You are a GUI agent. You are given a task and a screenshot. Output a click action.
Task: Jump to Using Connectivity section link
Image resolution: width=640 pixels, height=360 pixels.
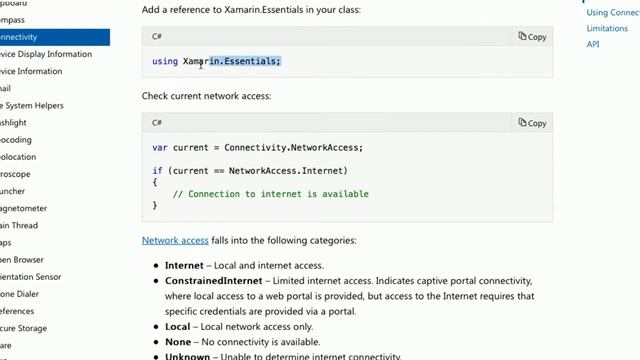(613, 13)
